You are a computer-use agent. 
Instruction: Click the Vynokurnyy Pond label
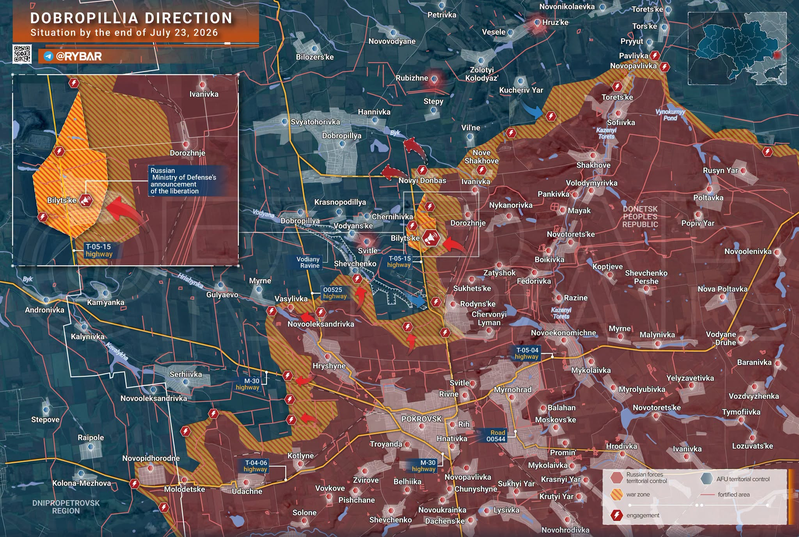tap(671, 114)
